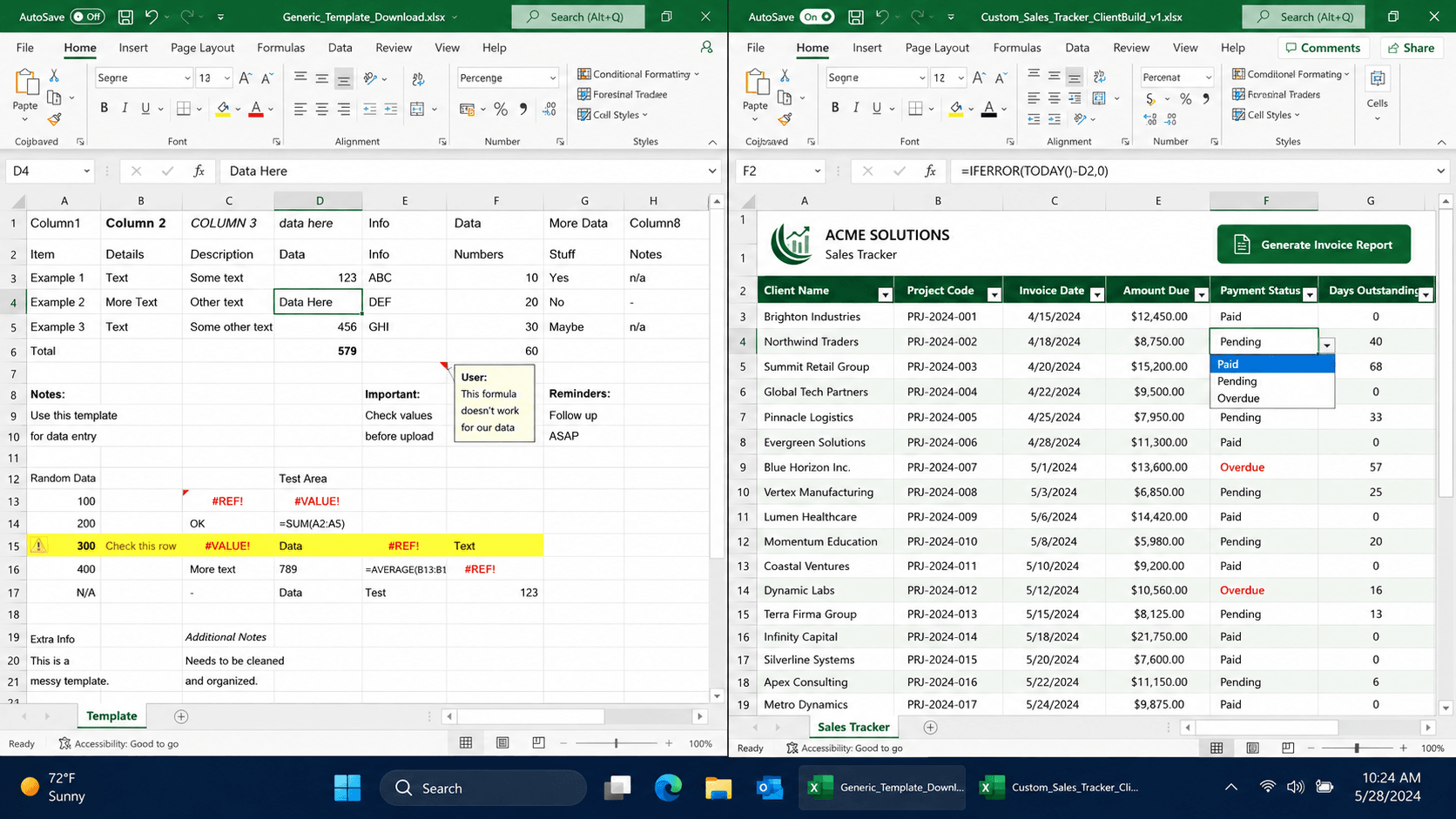Click Comma Style icon in left window
The width and height of the screenshot is (1456, 819).
pos(522,109)
